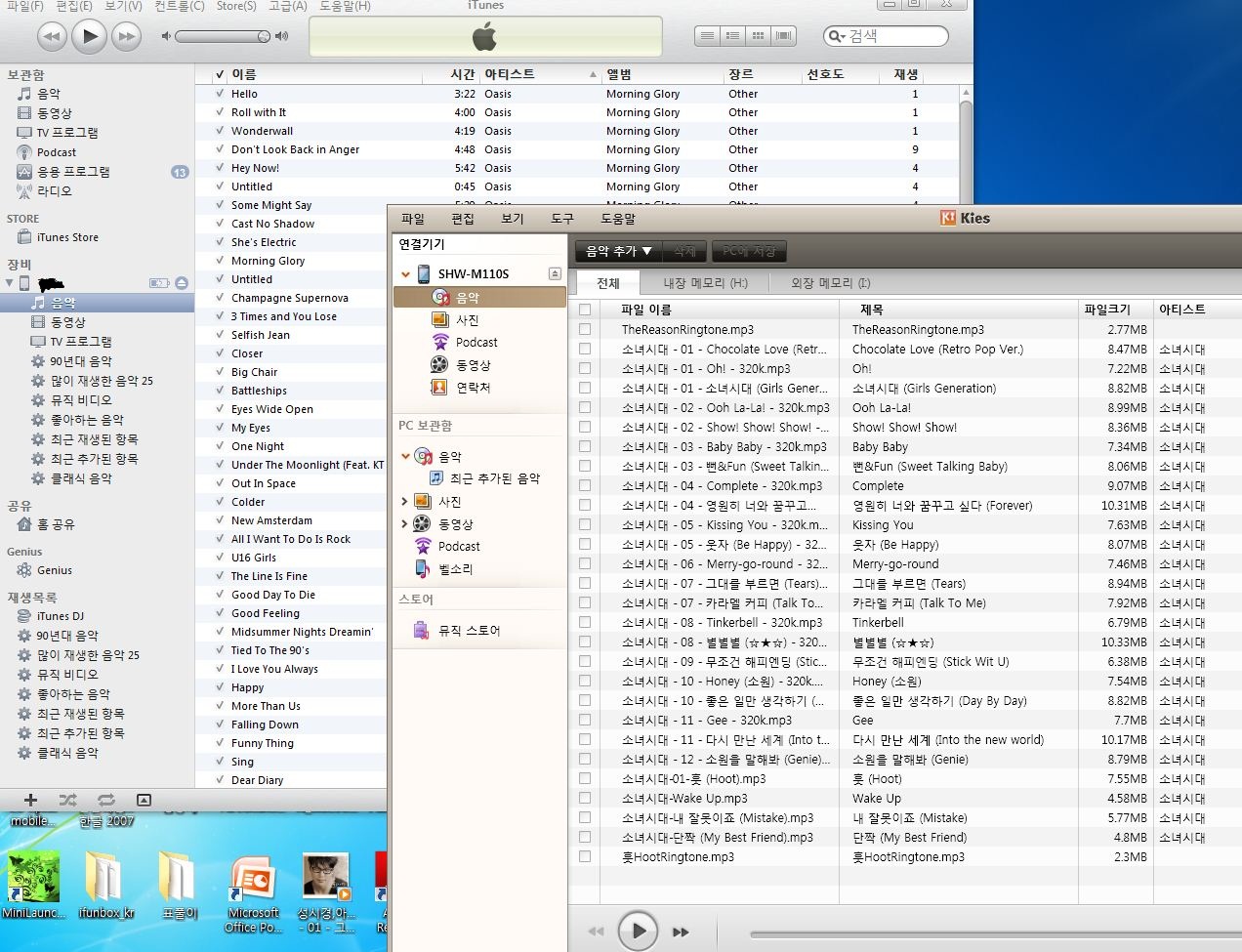Uncheck Wonderwall in iTunes list

221,131
